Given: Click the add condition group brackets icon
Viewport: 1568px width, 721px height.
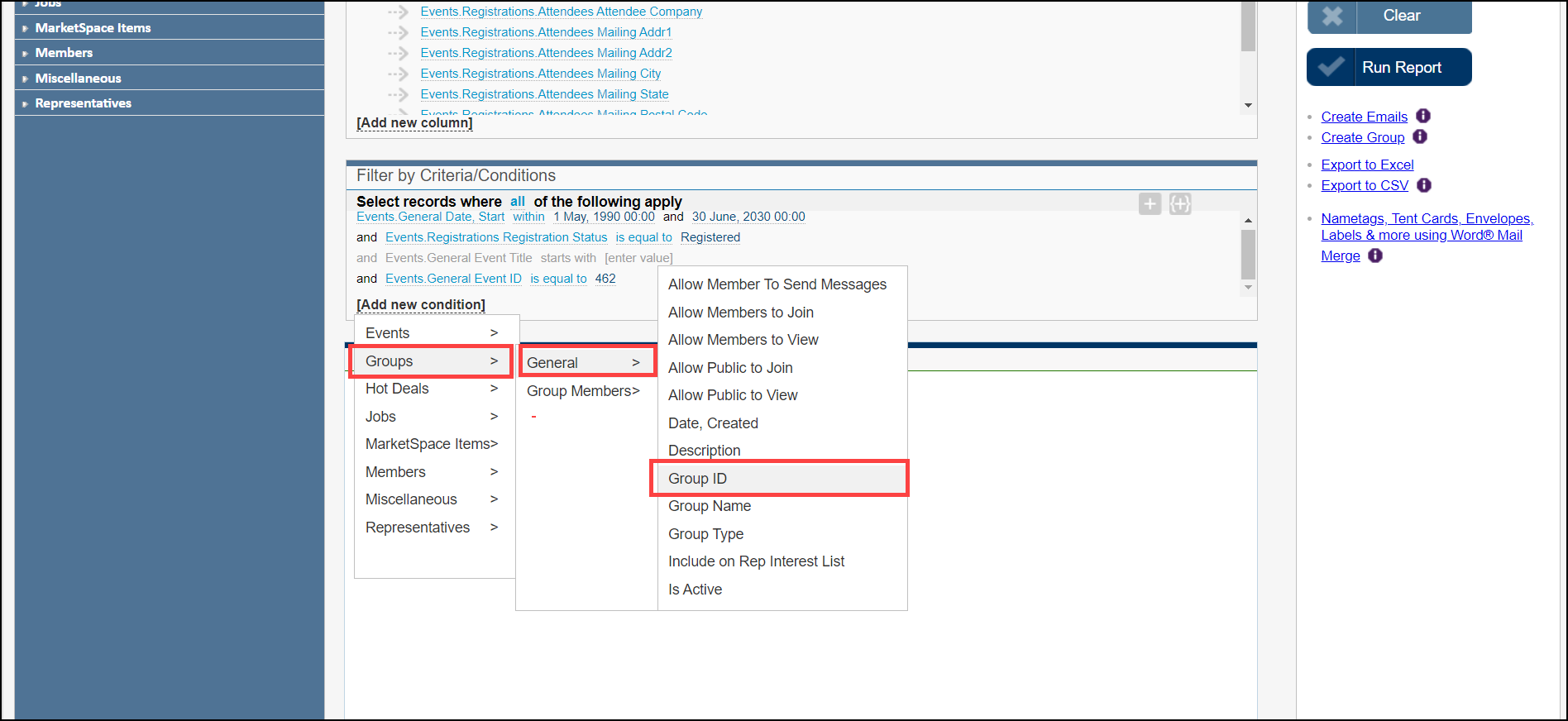Looking at the screenshot, I should [1180, 203].
